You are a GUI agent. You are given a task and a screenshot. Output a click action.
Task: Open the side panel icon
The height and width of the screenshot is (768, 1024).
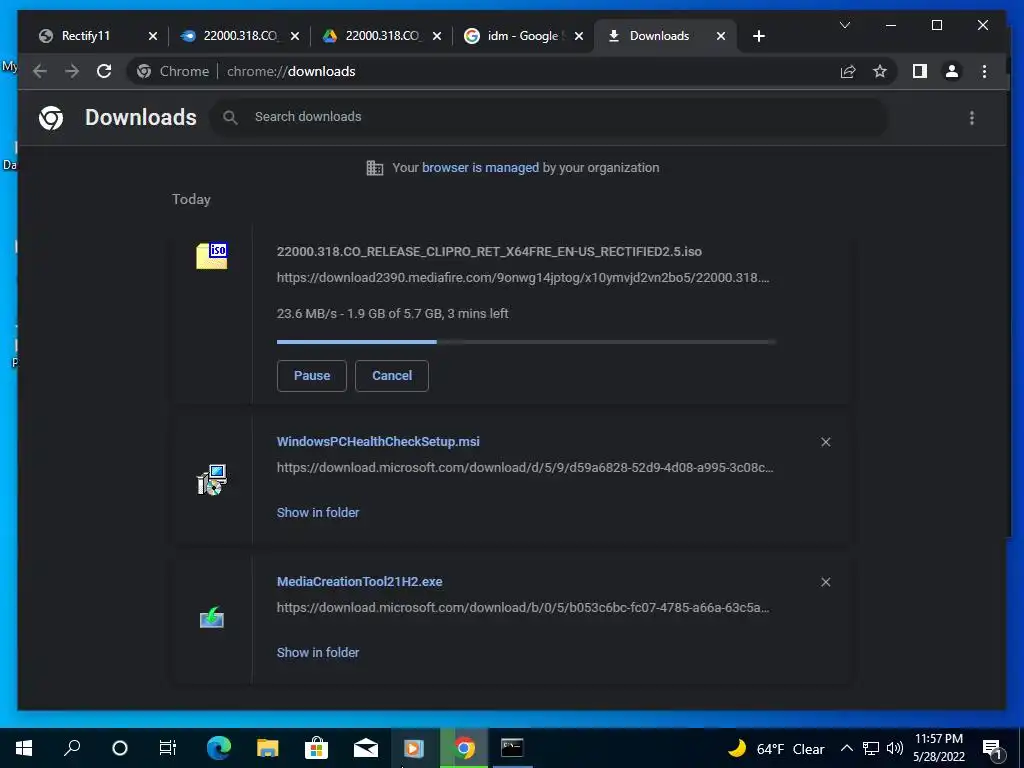pos(920,71)
